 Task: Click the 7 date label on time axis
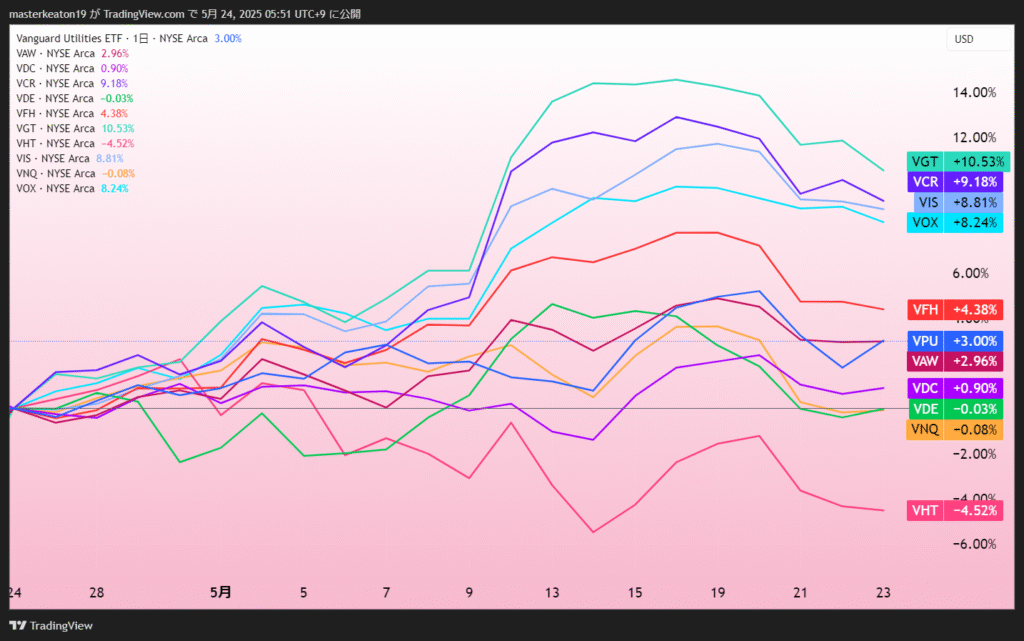[386, 593]
